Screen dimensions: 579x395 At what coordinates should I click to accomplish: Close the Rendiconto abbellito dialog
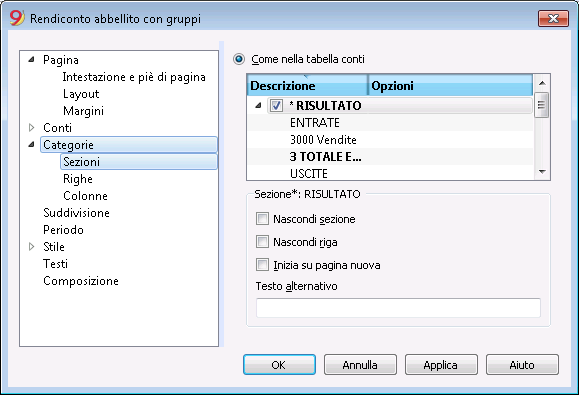553,18
